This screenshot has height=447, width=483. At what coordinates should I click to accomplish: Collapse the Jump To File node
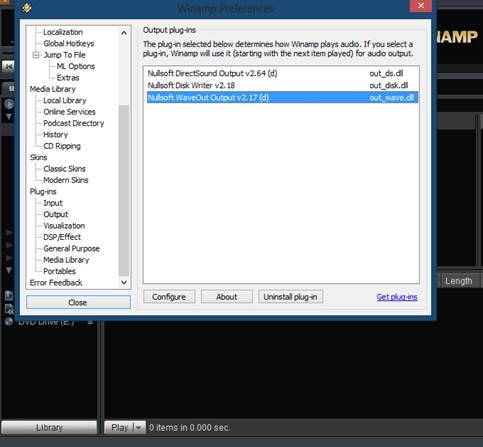click(x=36, y=55)
